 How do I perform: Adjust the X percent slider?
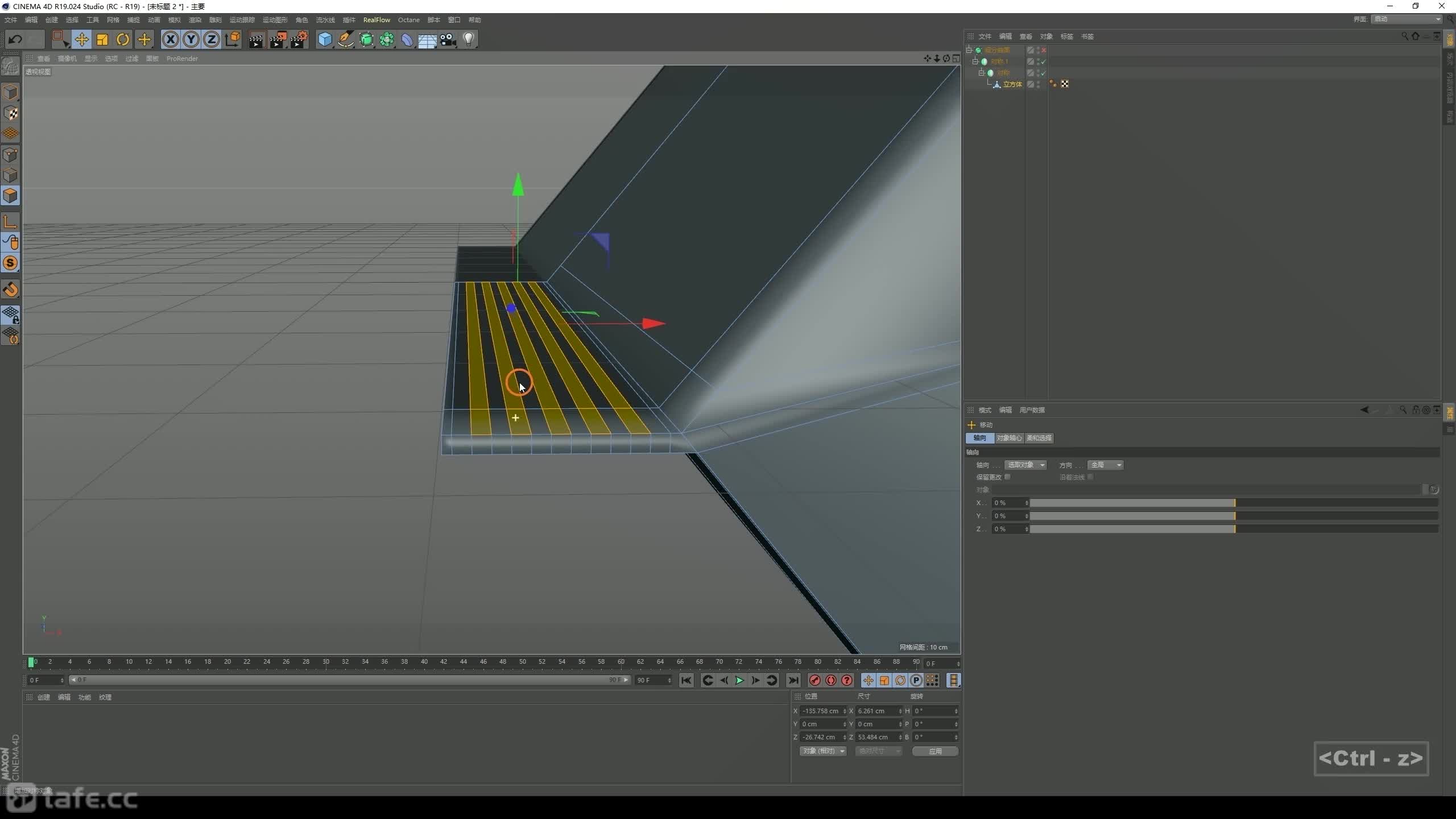1234,503
